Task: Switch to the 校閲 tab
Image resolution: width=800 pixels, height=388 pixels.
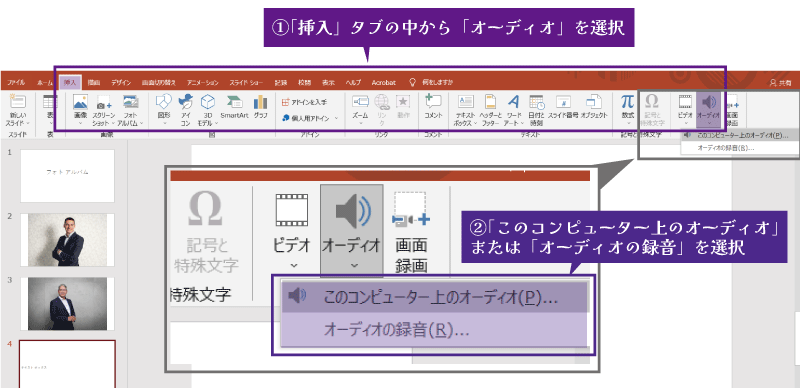Action: 305,82
